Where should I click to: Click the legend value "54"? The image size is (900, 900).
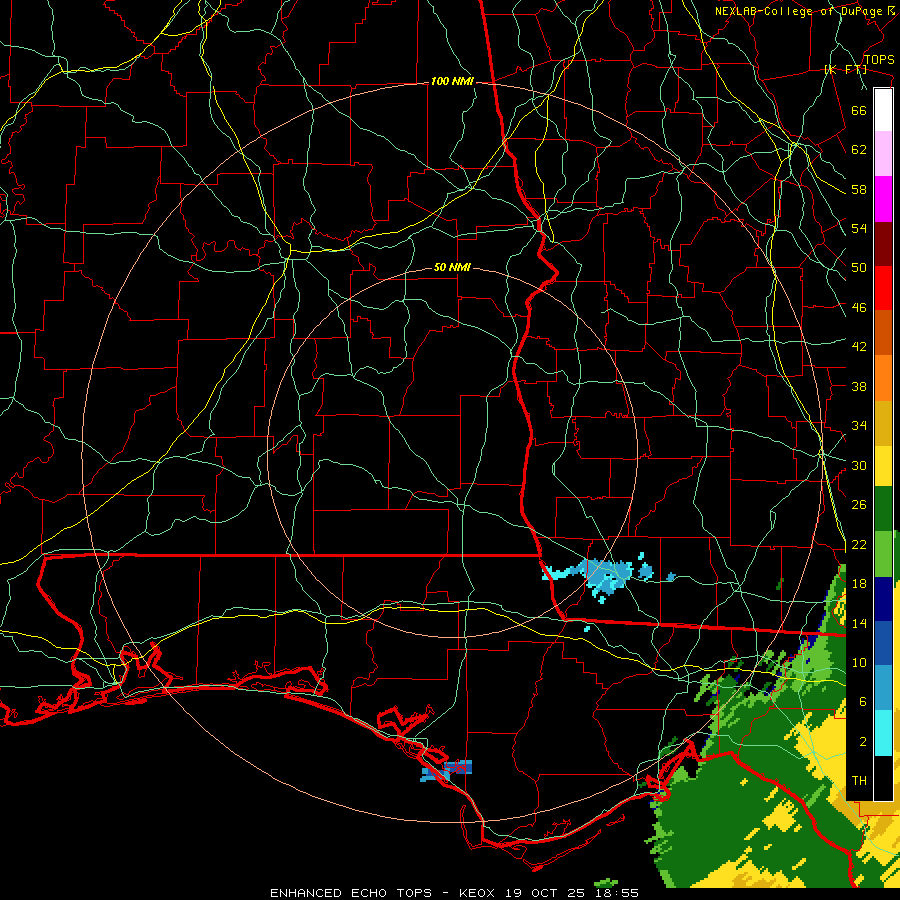click(x=859, y=228)
